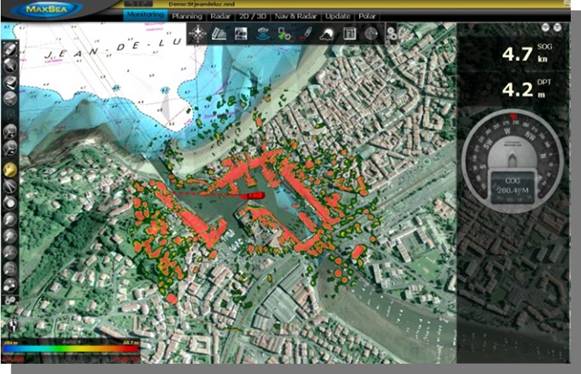Open the gears settings icon right of toolbar

[x=392, y=33]
